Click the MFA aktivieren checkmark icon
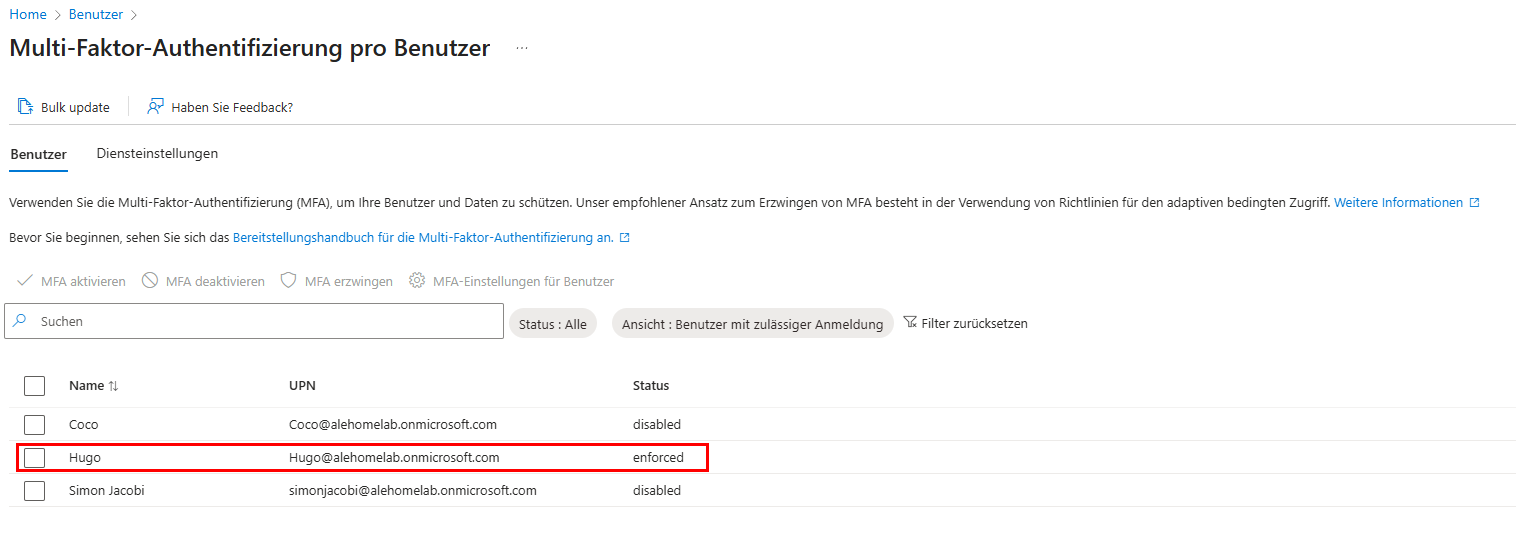This screenshot has height=537, width=1516. click(25, 281)
